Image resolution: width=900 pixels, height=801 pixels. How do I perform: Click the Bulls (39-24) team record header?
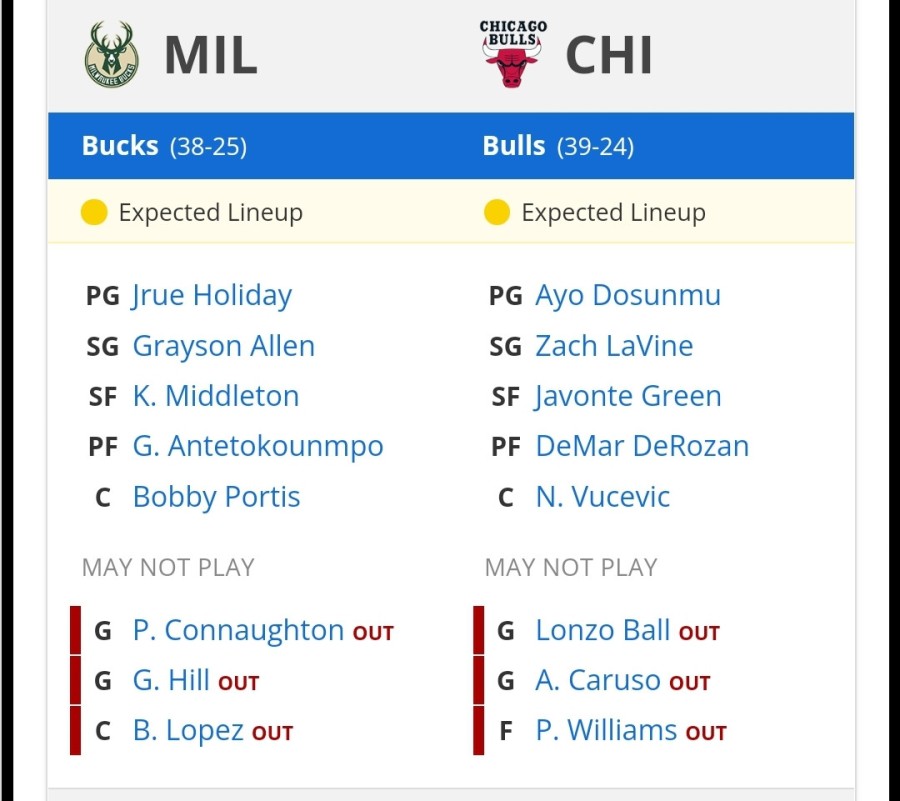click(x=558, y=146)
